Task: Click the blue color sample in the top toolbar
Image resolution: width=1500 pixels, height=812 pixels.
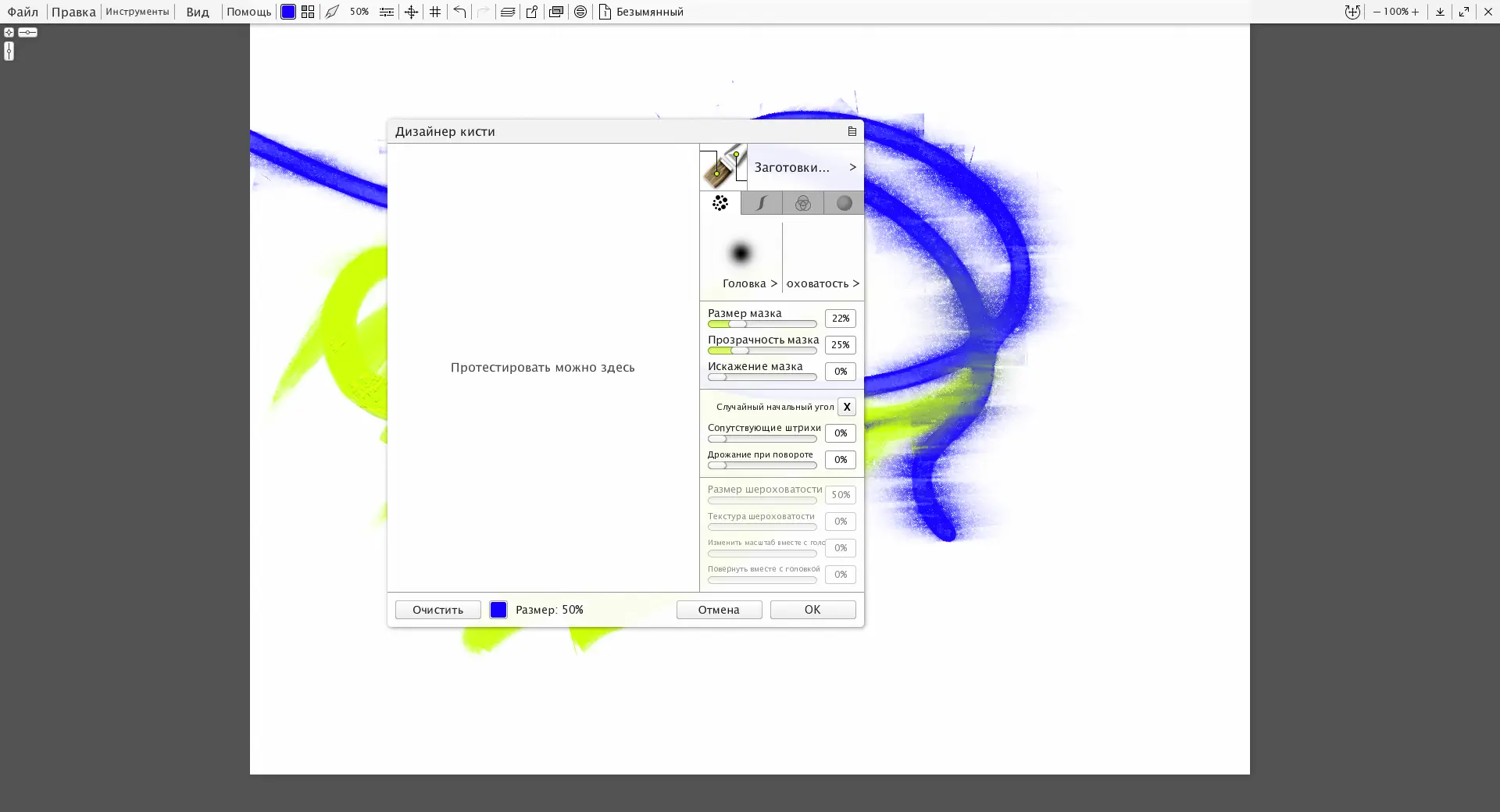Action: click(288, 12)
